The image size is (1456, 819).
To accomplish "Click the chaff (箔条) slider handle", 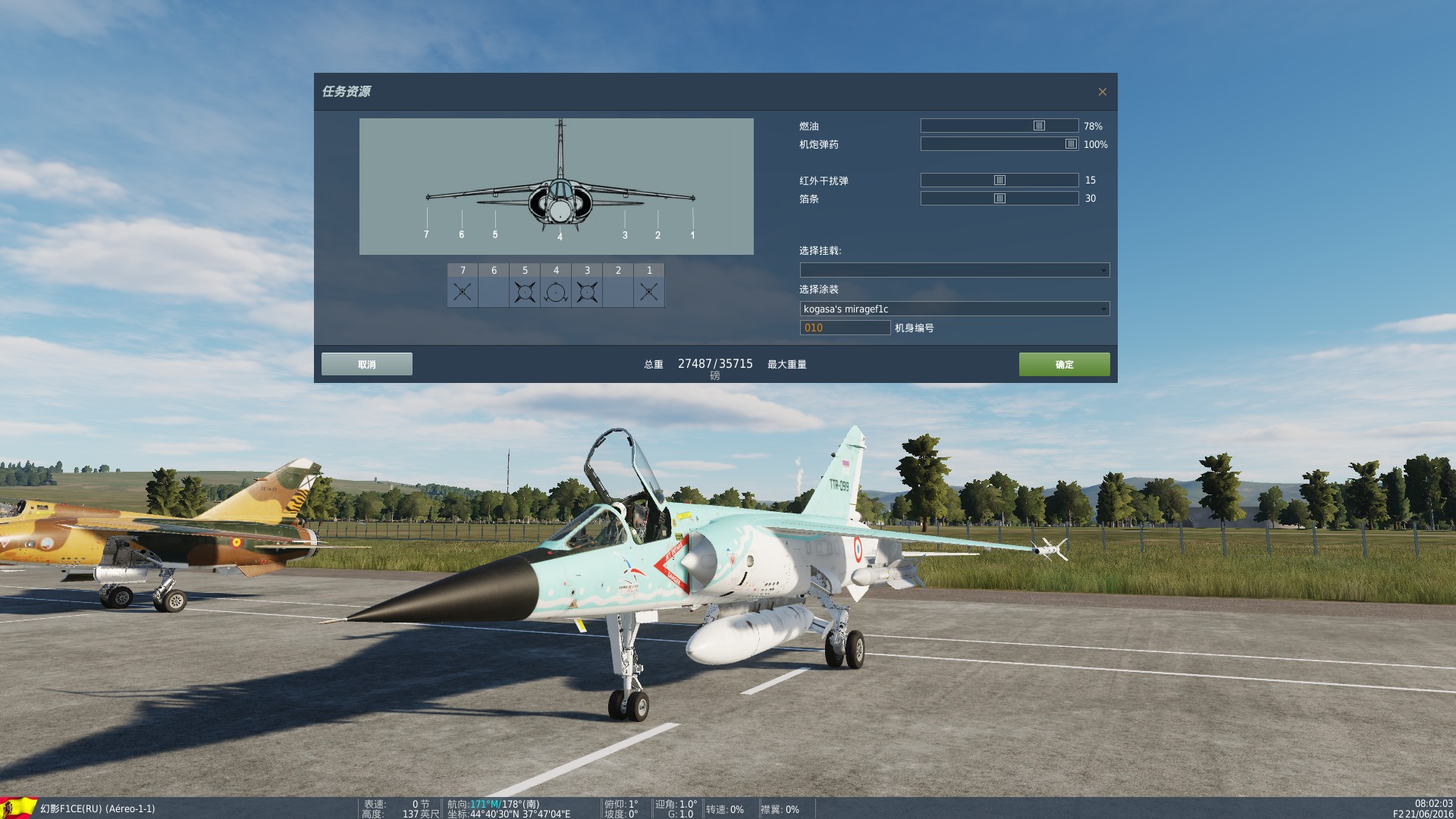I will [x=999, y=199].
